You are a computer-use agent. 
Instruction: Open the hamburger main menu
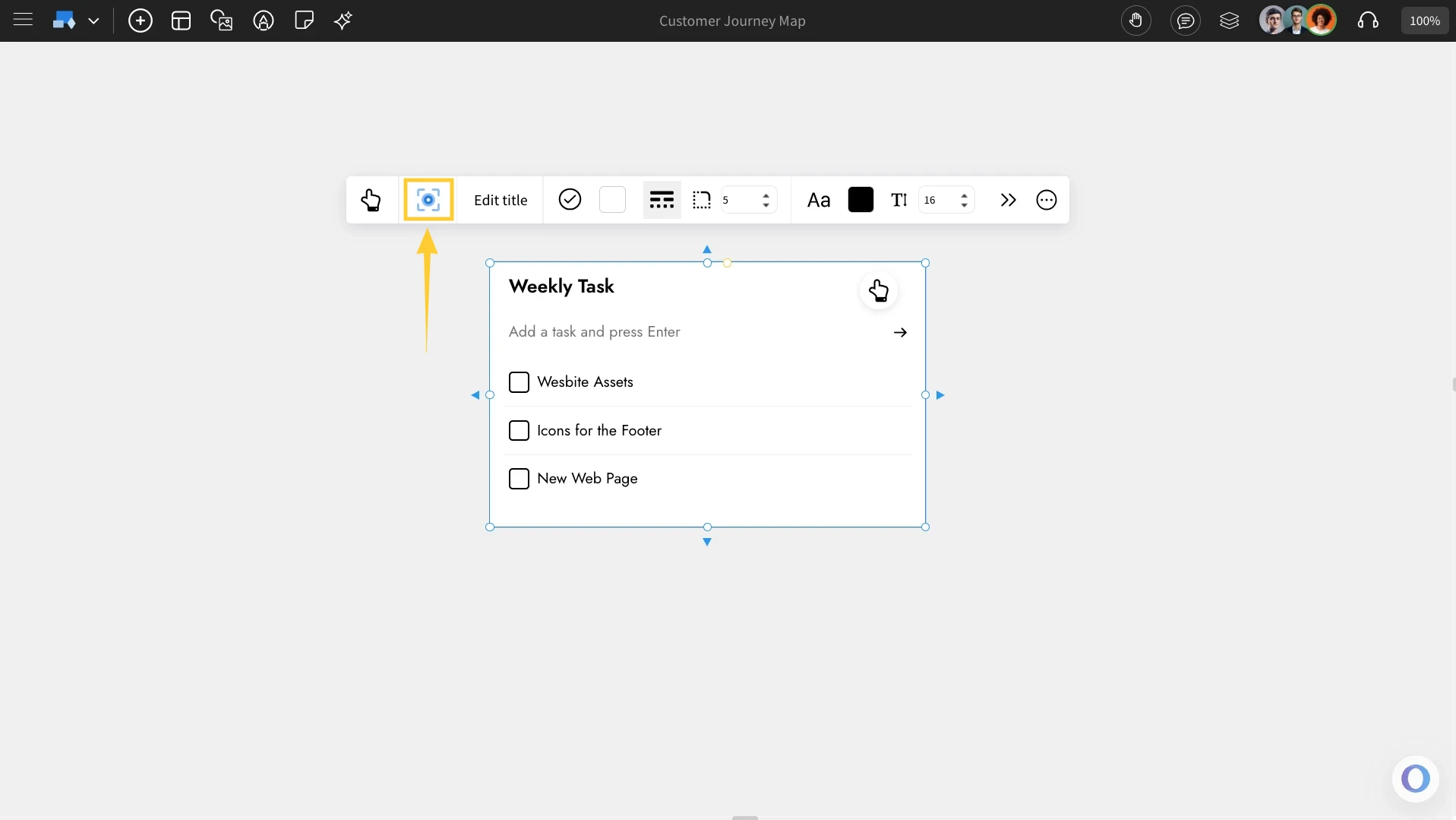pyautogui.click(x=24, y=21)
